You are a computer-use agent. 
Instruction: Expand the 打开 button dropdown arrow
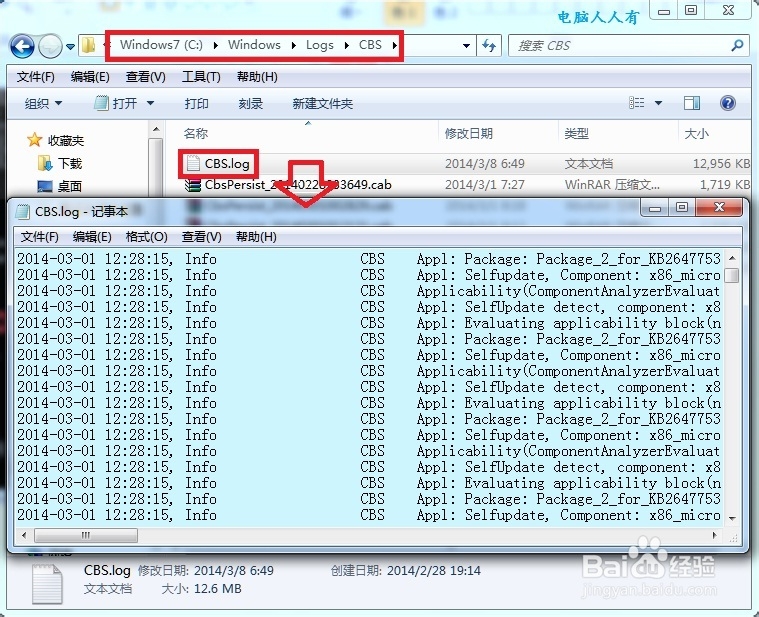pos(150,103)
